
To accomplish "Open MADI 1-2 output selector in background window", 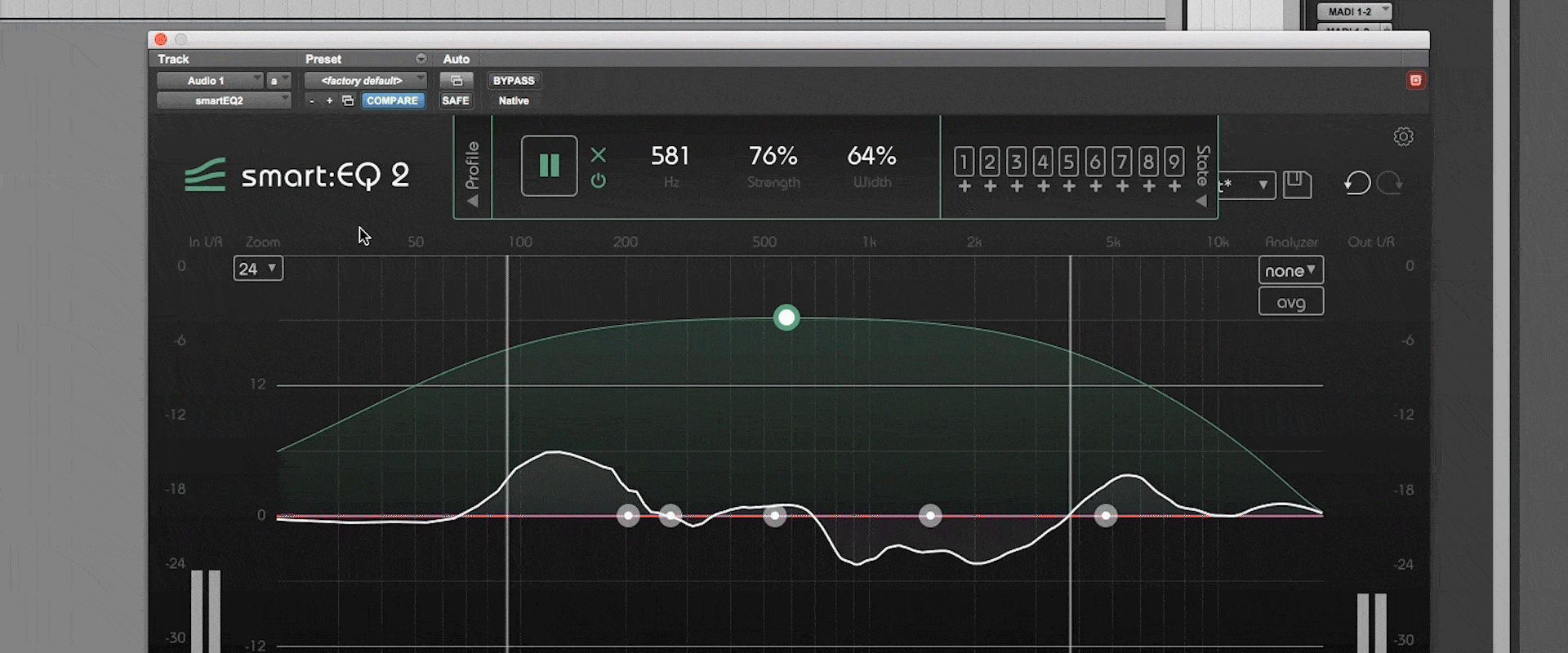I will tap(1354, 11).
